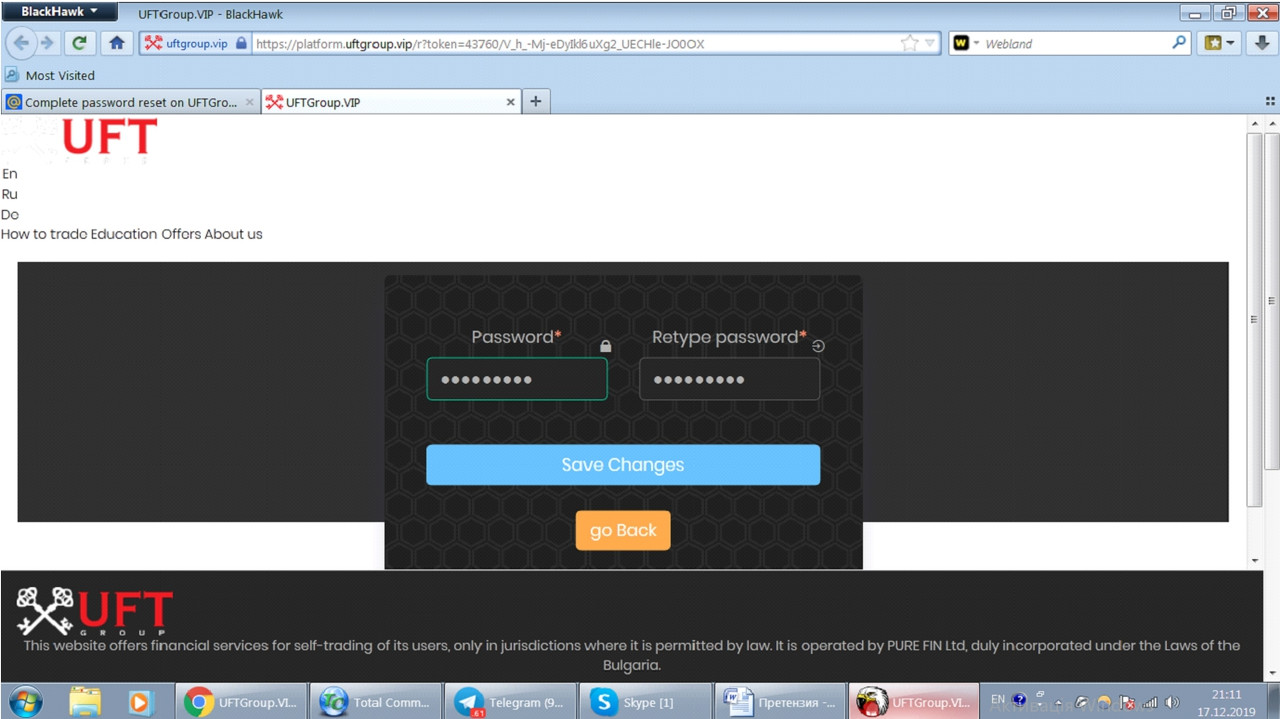Click the EN language indicator in tray

pos(997,699)
